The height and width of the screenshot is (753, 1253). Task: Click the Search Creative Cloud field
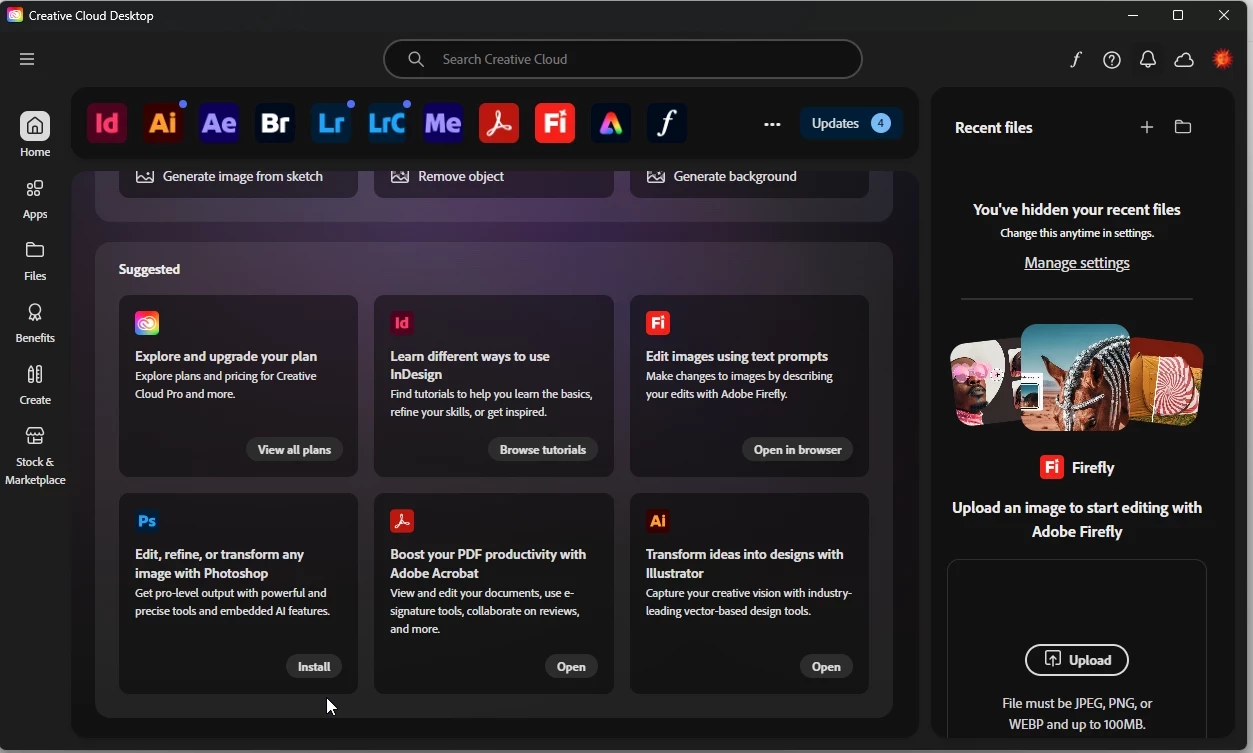click(x=623, y=59)
